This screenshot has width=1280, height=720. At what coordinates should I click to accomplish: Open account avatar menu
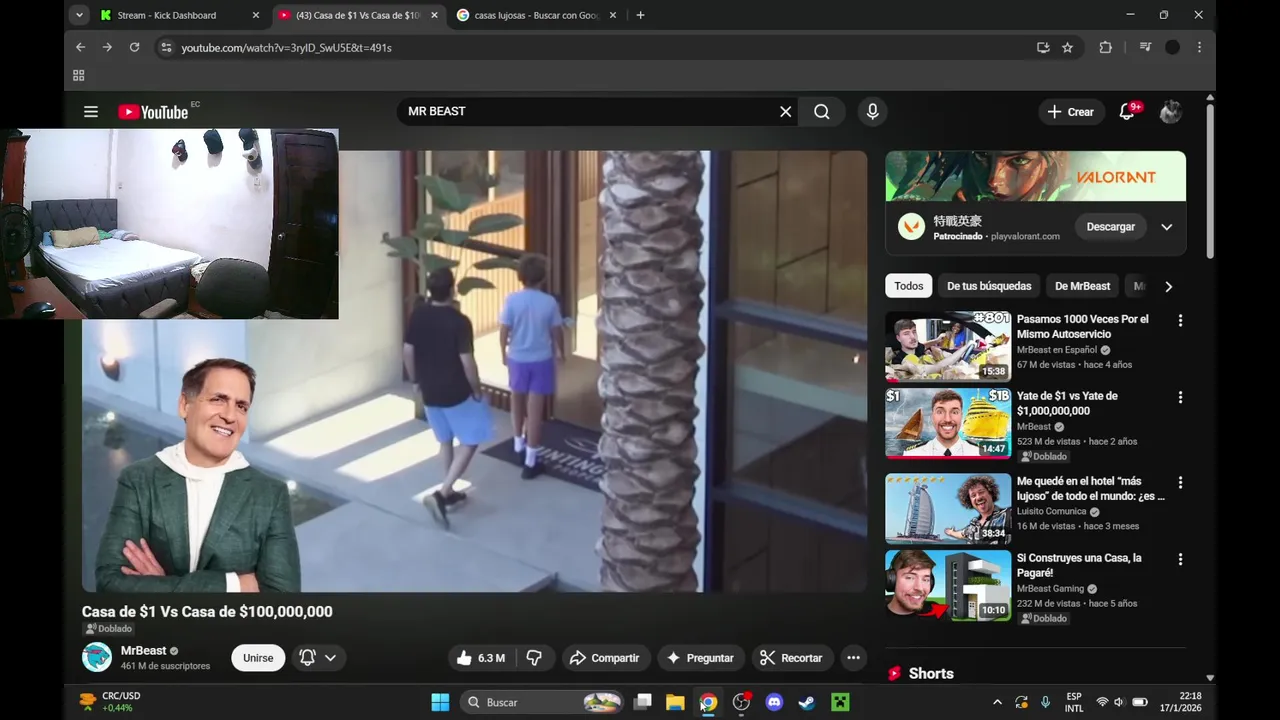pyautogui.click(x=1170, y=112)
